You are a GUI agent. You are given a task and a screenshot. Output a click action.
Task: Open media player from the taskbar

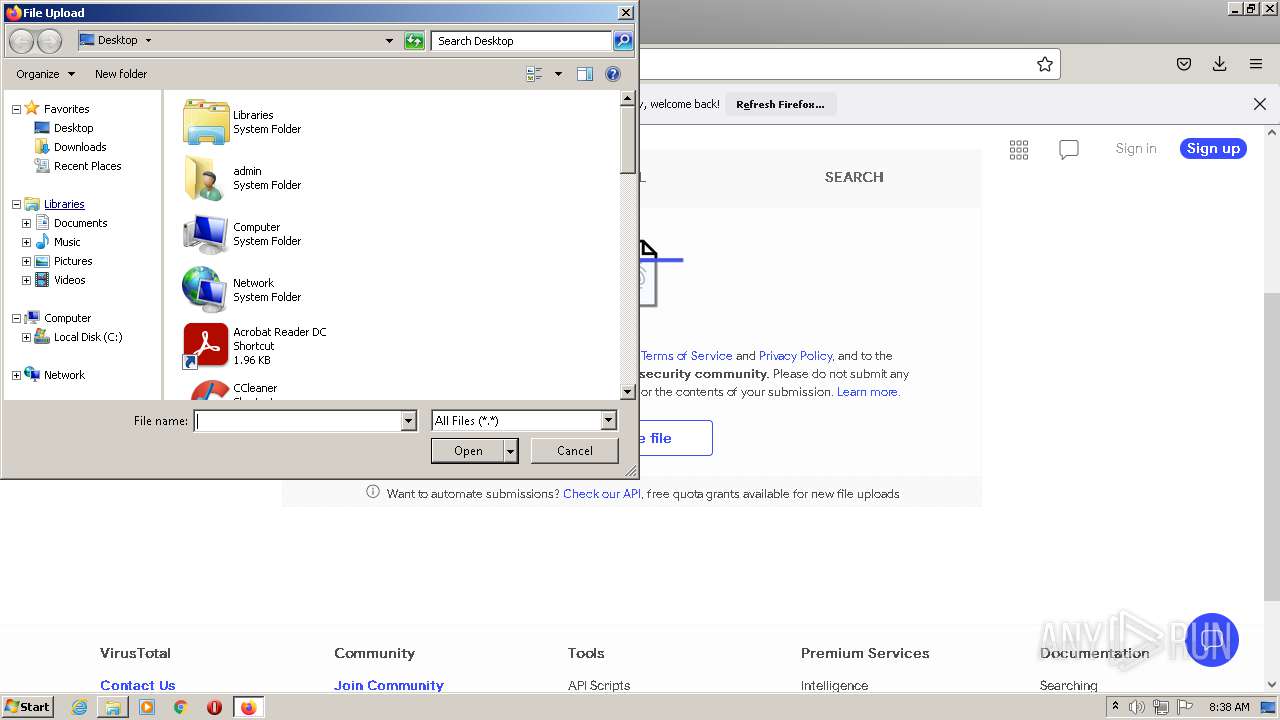(x=147, y=707)
